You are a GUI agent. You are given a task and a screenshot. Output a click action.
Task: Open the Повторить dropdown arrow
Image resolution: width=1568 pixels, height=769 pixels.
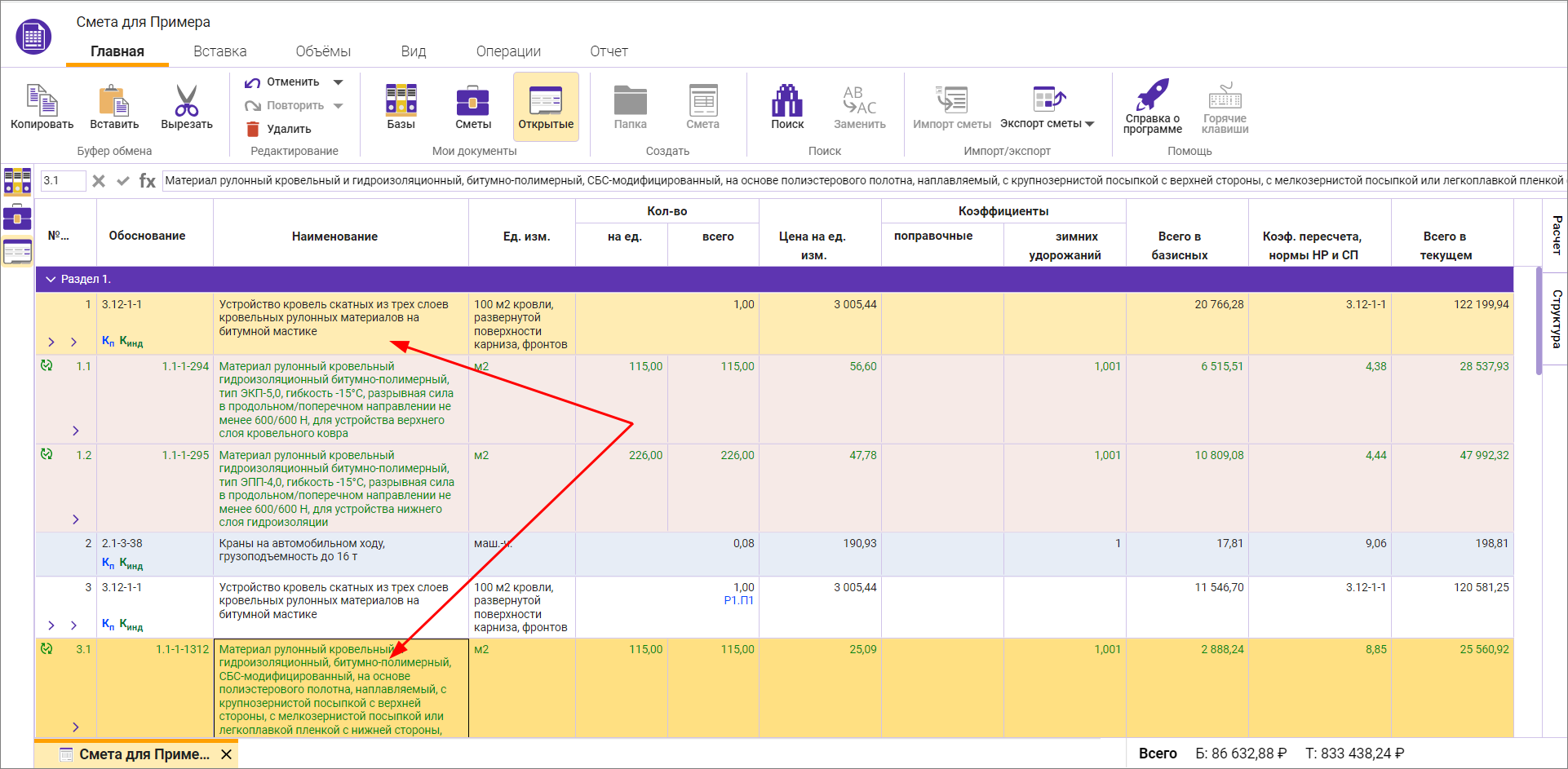(339, 106)
